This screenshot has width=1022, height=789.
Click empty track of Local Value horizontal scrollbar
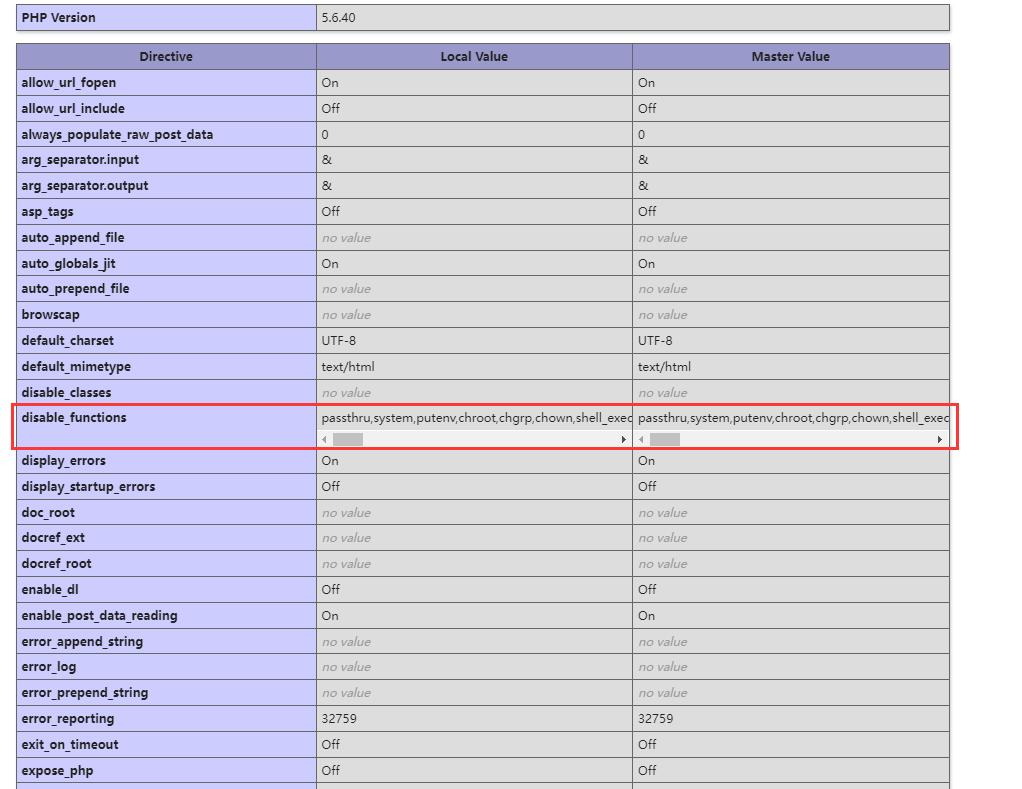point(490,440)
